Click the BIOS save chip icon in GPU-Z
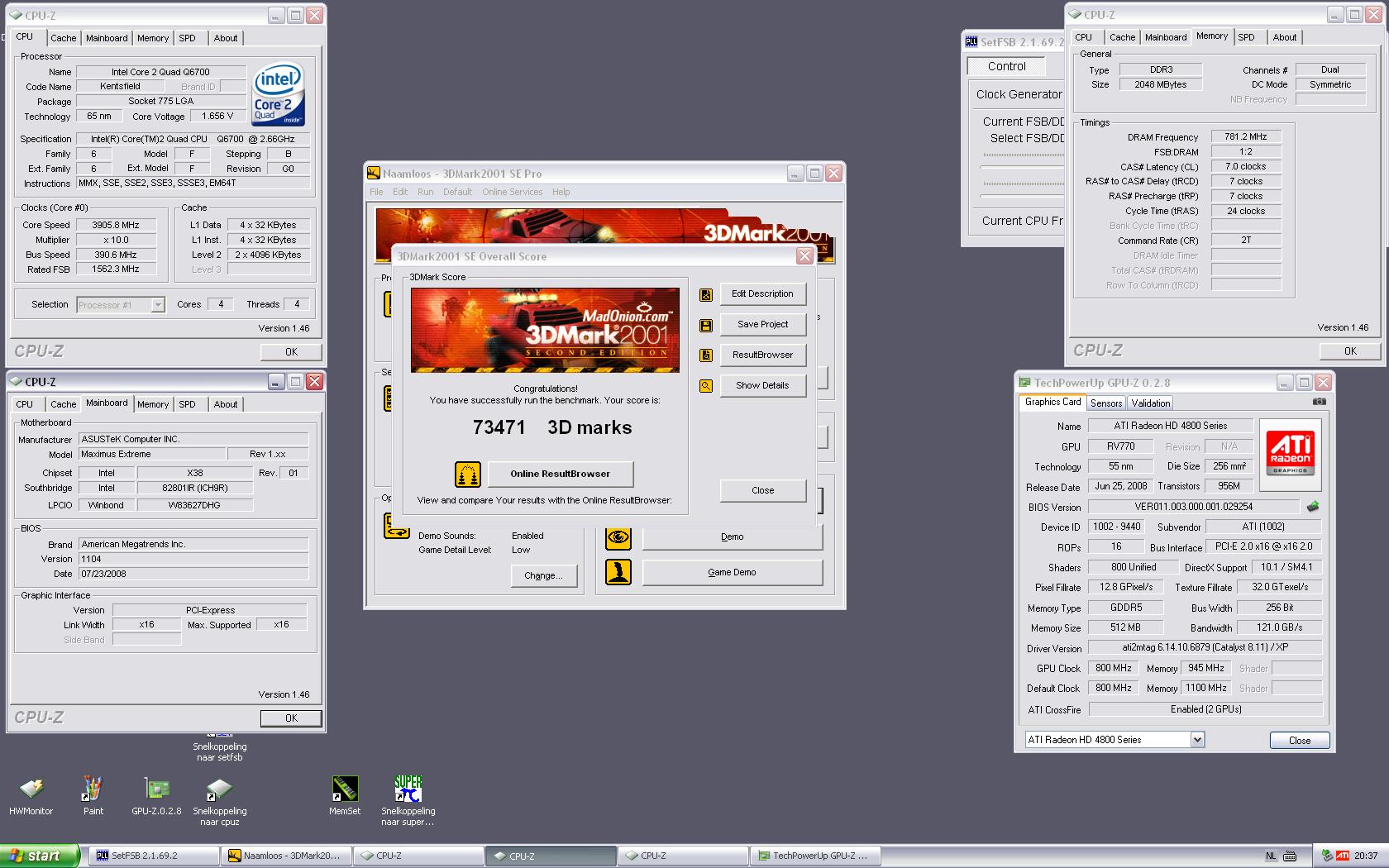This screenshot has width=1389, height=868. 1313,507
